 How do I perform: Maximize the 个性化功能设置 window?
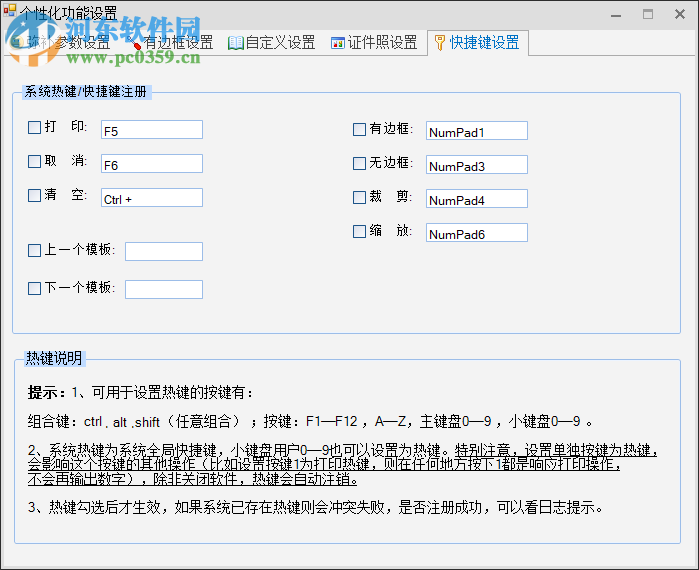(x=648, y=15)
